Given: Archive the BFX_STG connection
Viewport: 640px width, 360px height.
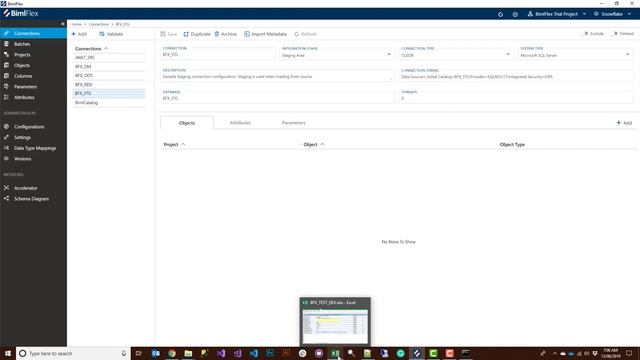Looking at the screenshot, I should click(225, 34).
